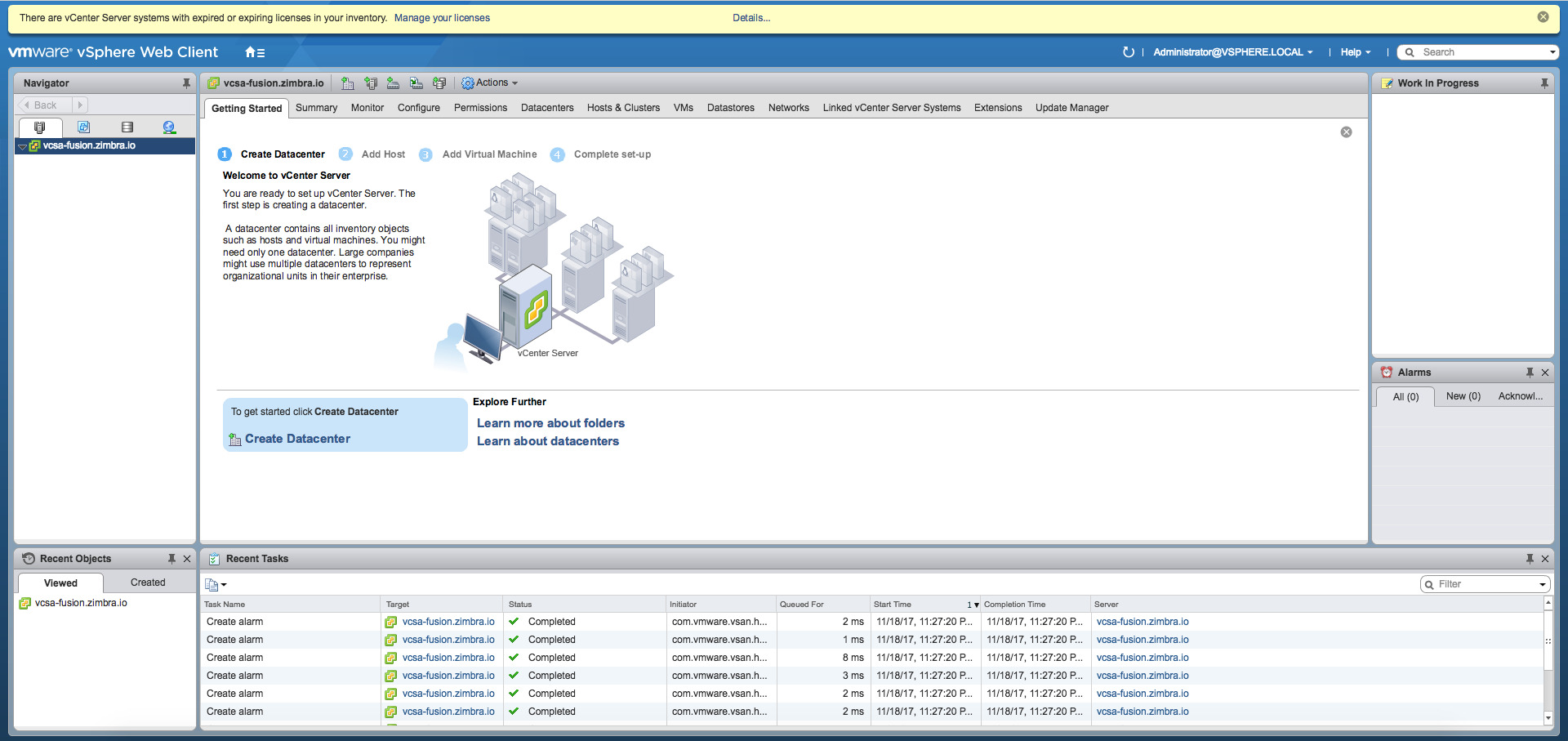Switch to the Hosts & Clusters tab
This screenshot has width=1568, height=741.
(x=623, y=108)
